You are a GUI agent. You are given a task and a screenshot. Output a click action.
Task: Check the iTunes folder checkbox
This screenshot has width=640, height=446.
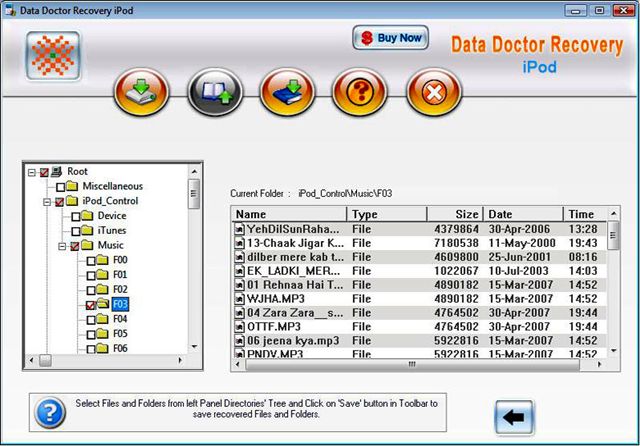(76, 231)
